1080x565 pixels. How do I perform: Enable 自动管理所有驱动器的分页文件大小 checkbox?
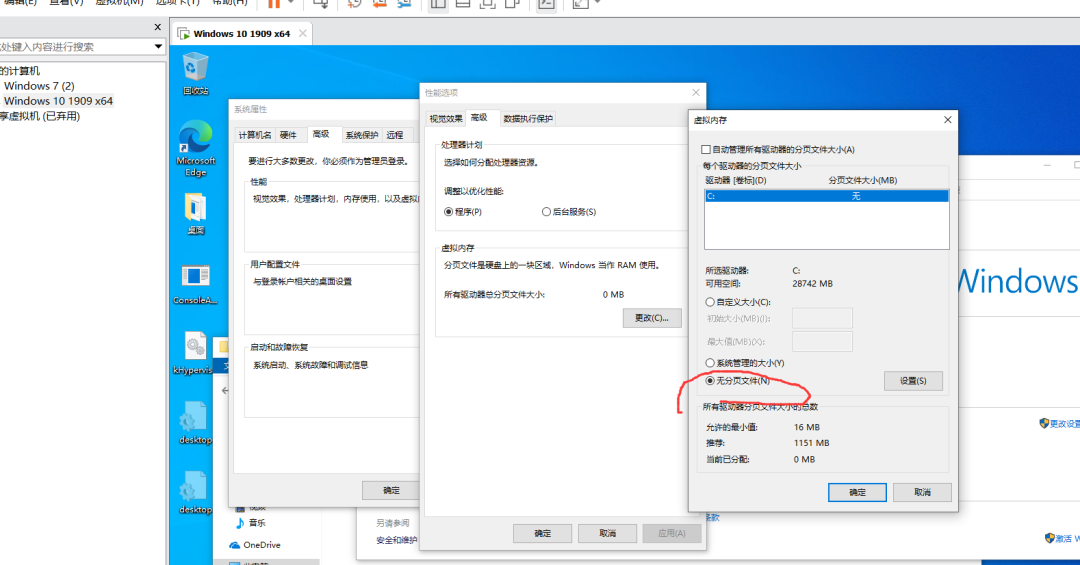point(705,150)
